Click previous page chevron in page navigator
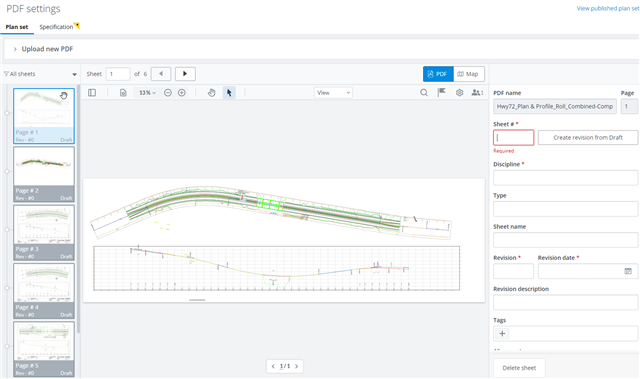Image resolution: width=640 pixels, height=379 pixels. (273, 366)
